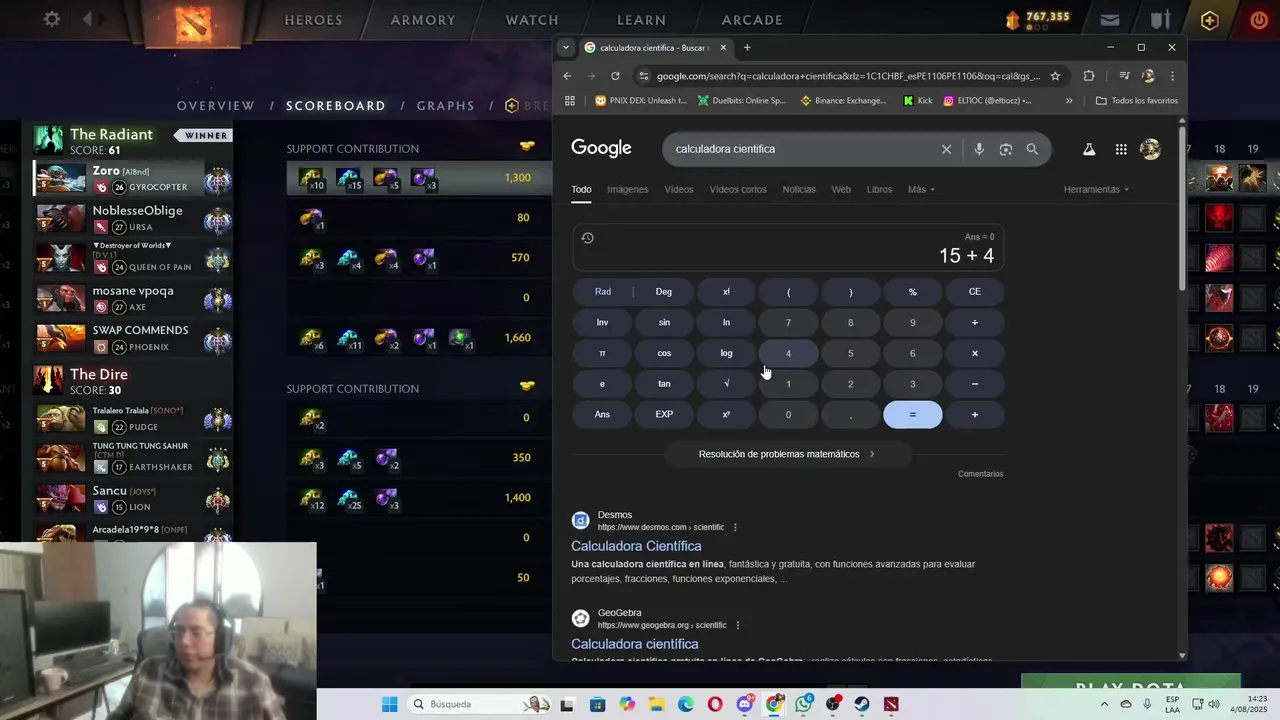Open Chrome three-dot menu
This screenshot has height=720, width=1280.
coord(1172,76)
